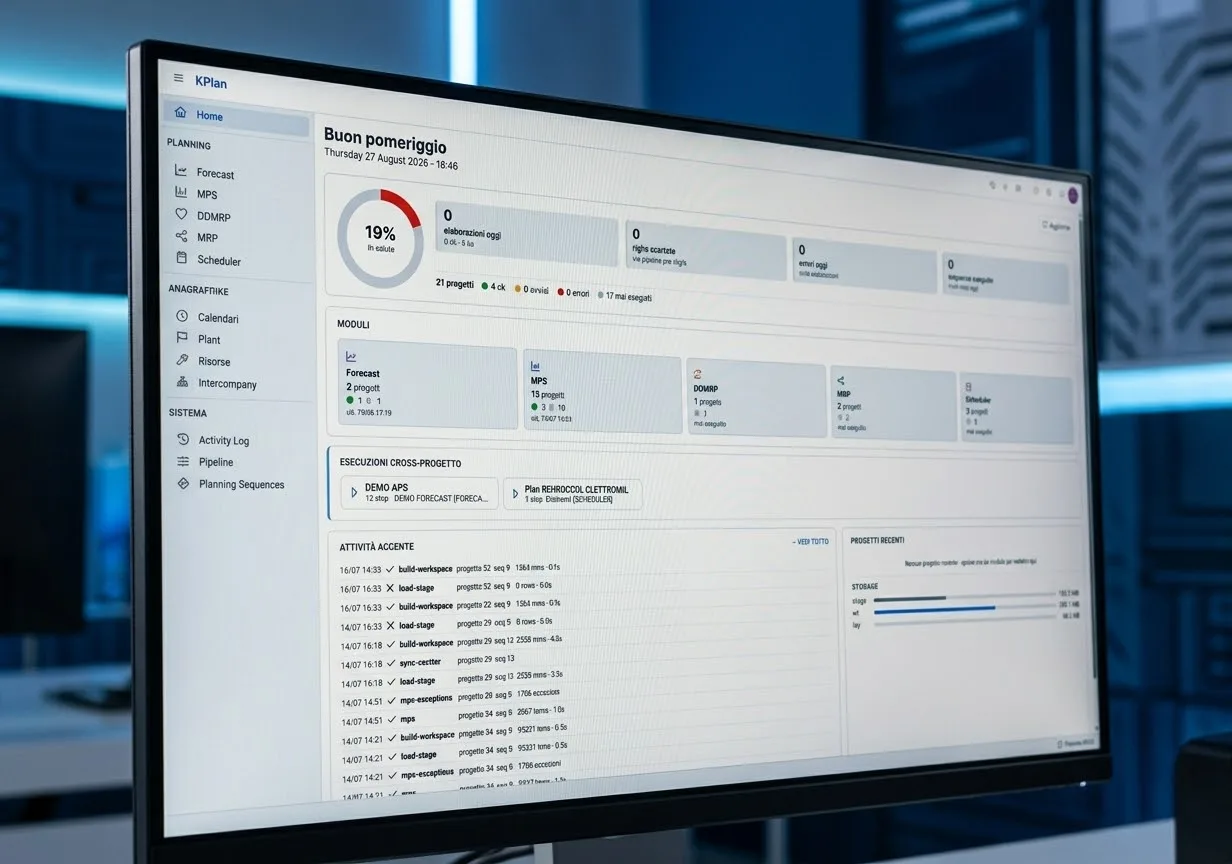Click the MRP module card share icon
The height and width of the screenshot is (864, 1232).
pos(841,380)
